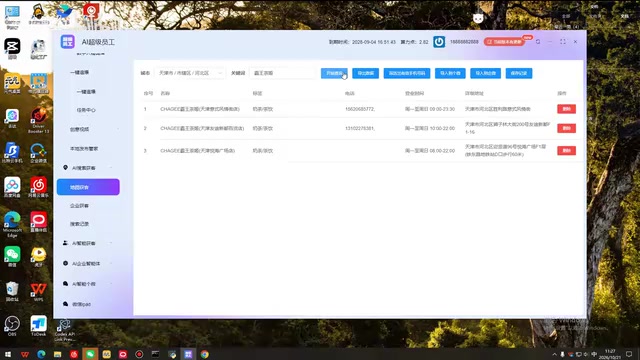Delete row 3 with the red button

[567, 151]
